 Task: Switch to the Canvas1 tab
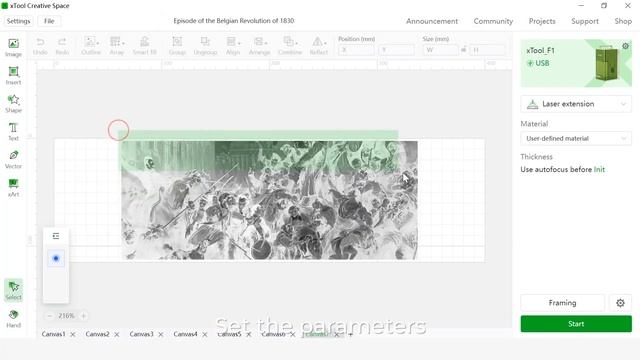tap(53, 334)
